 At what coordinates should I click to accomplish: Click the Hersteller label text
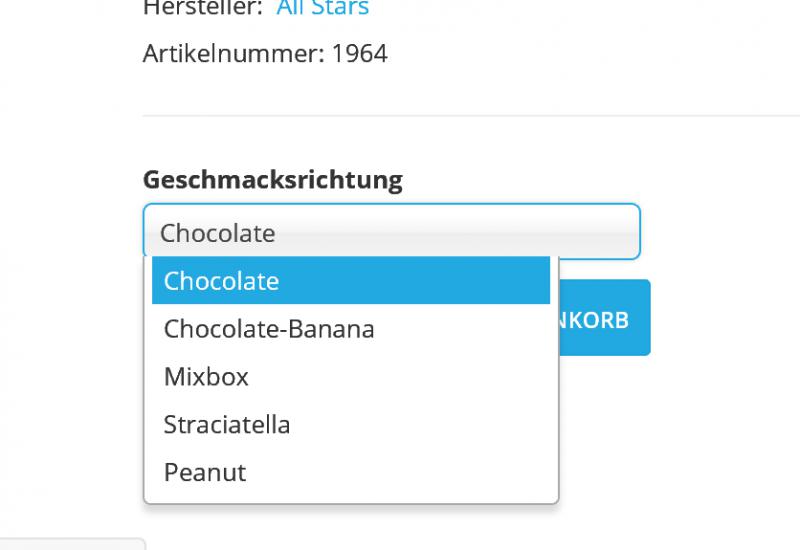click(203, 8)
